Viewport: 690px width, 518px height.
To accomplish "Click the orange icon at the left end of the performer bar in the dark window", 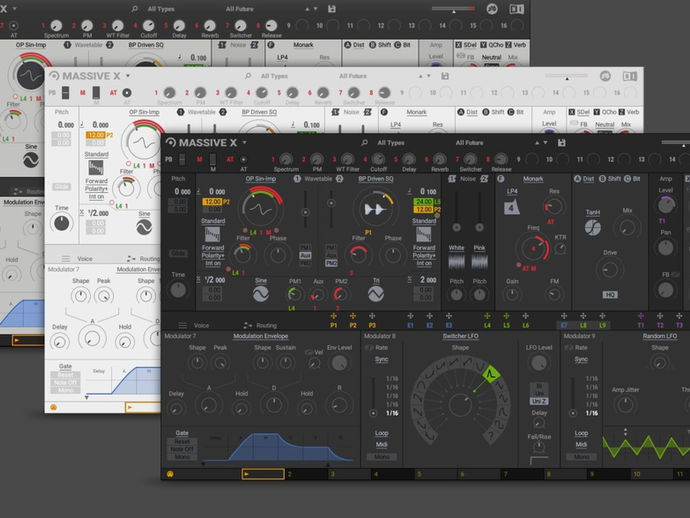I will tap(170, 474).
